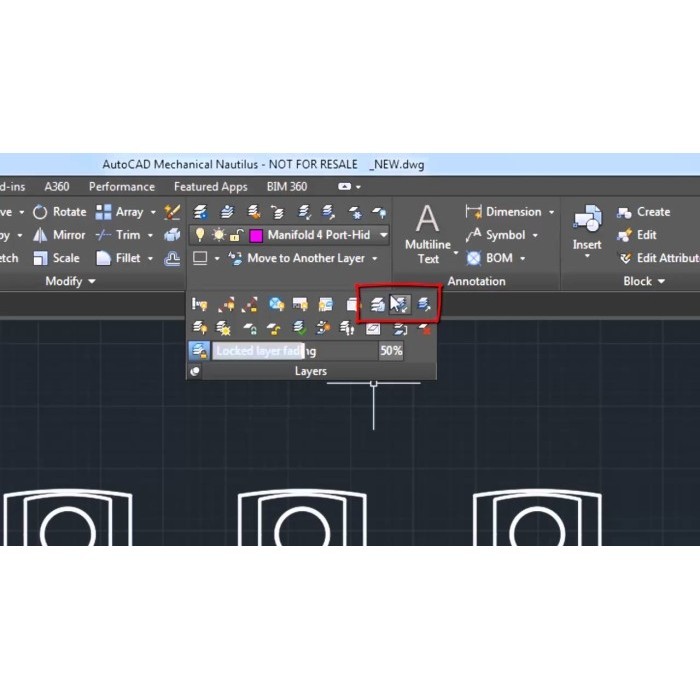Screen dimensions: 700x700
Task: Switch to the Featured Apps tab
Action: pos(211,187)
